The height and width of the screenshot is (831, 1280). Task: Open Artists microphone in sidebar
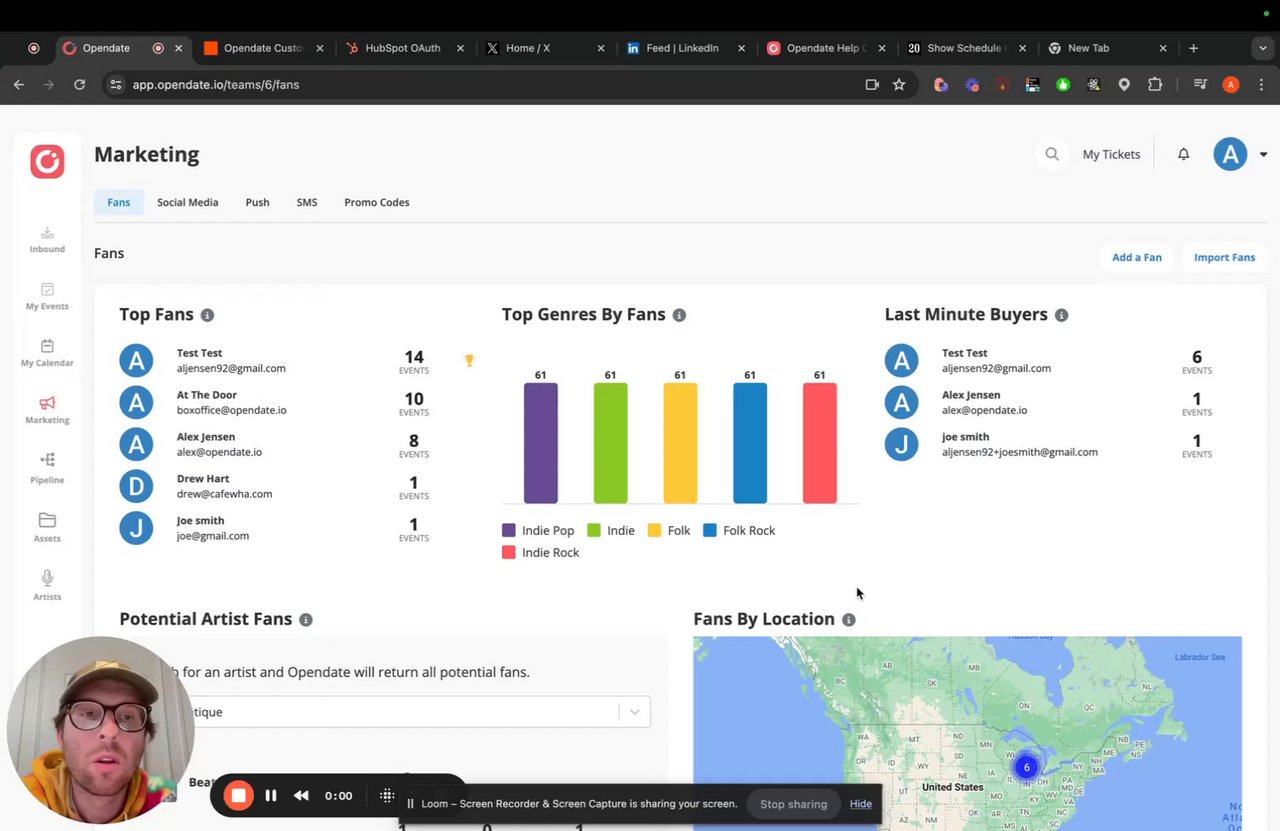point(47,585)
